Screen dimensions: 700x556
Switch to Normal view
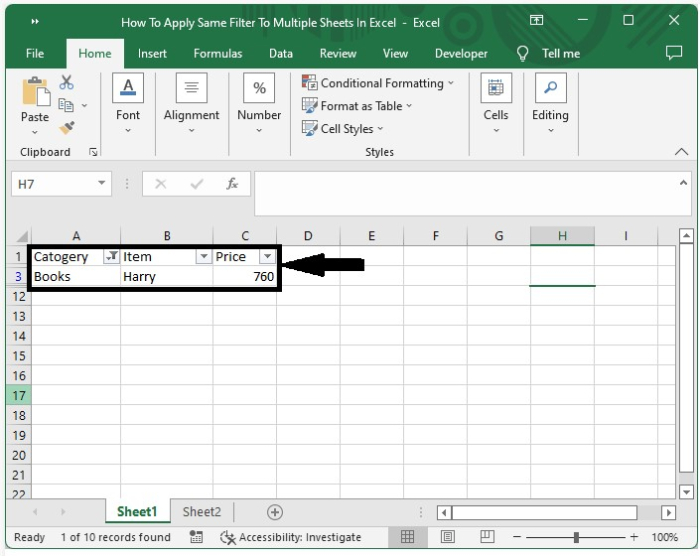pos(407,536)
